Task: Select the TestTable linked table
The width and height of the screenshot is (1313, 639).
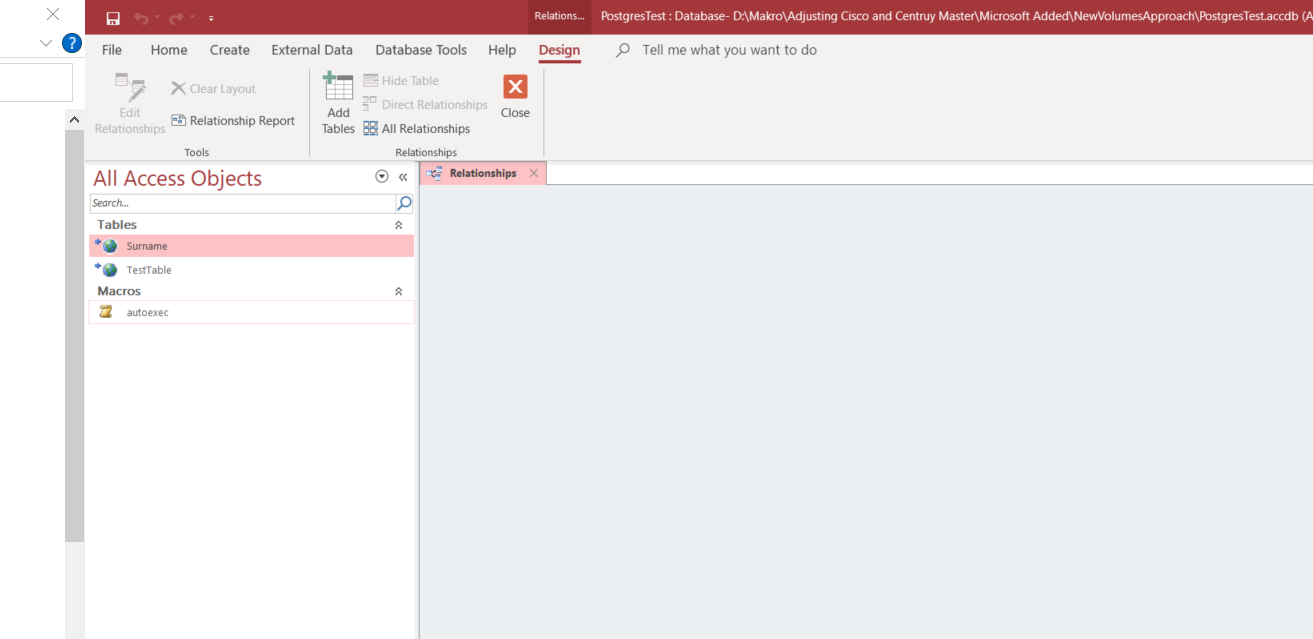Action: 251,270
